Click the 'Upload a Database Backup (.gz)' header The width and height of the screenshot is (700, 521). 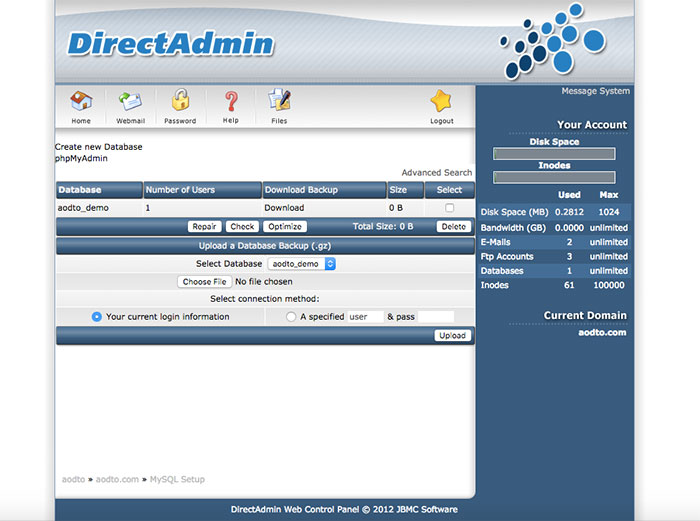[265, 246]
